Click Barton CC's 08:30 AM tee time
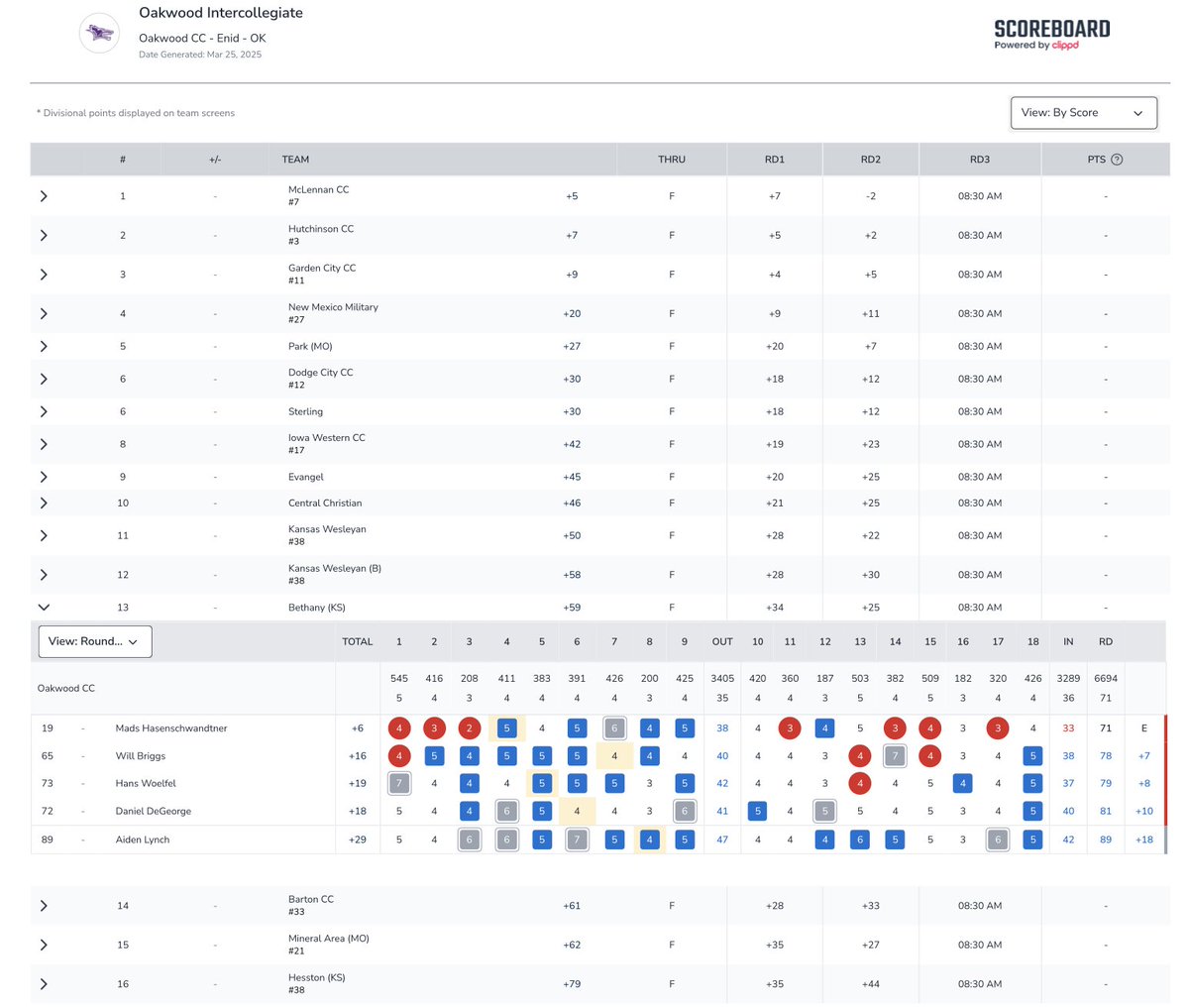Screen dimensions: 1189x1008 click(980, 906)
